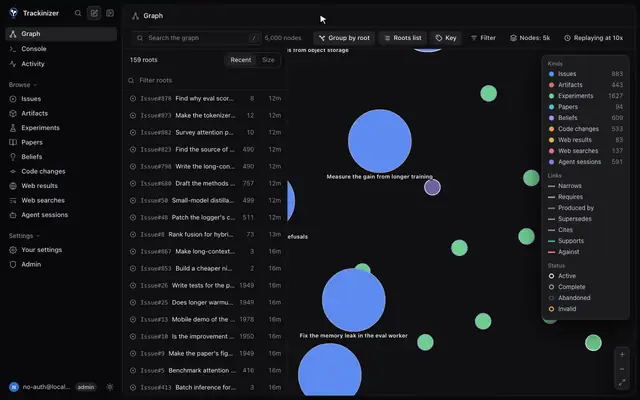Toggle the Roots list panel
This screenshot has width=640, height=400.
(x=402, y=38)
